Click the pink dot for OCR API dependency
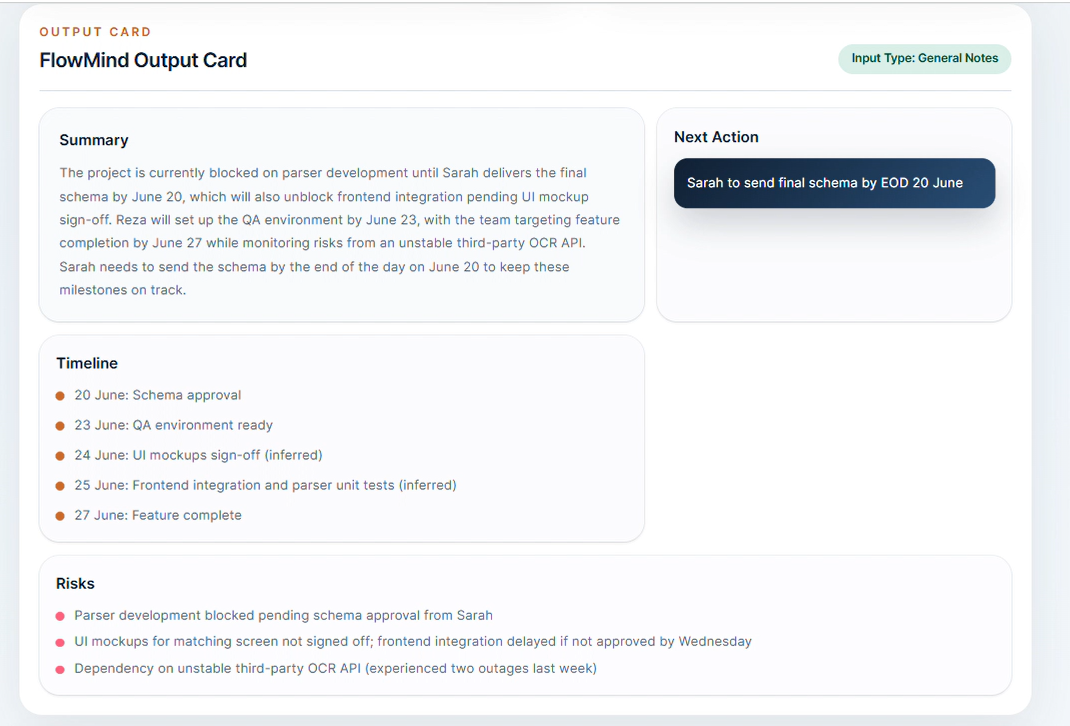This screenshot has width=1070, height=726. click(x=60, y=669)
